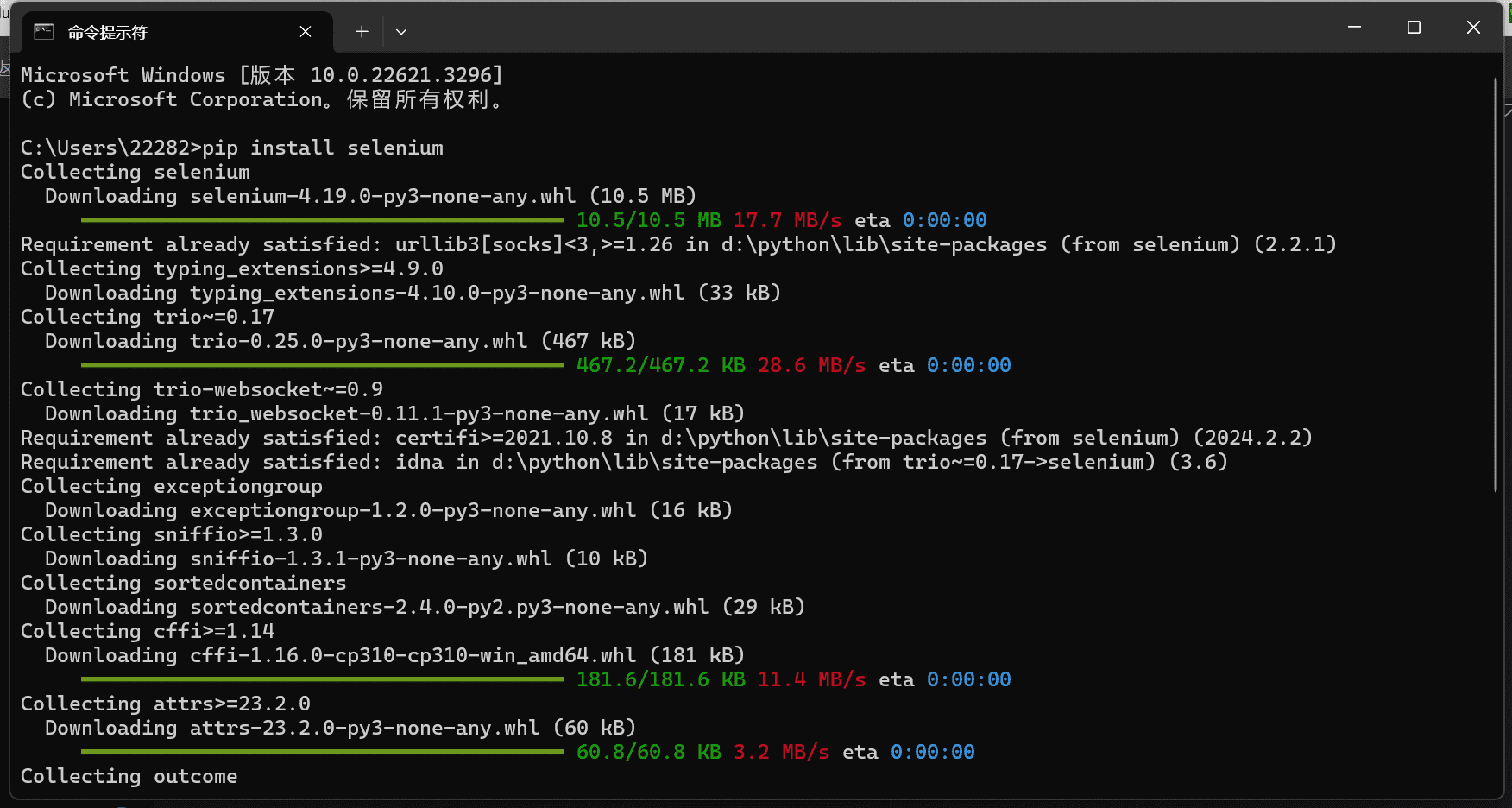This screenshot has width=1512, height=808.
Task: Click 'Collecting attrs>=23.2.0' line
Action: [166, 704]
